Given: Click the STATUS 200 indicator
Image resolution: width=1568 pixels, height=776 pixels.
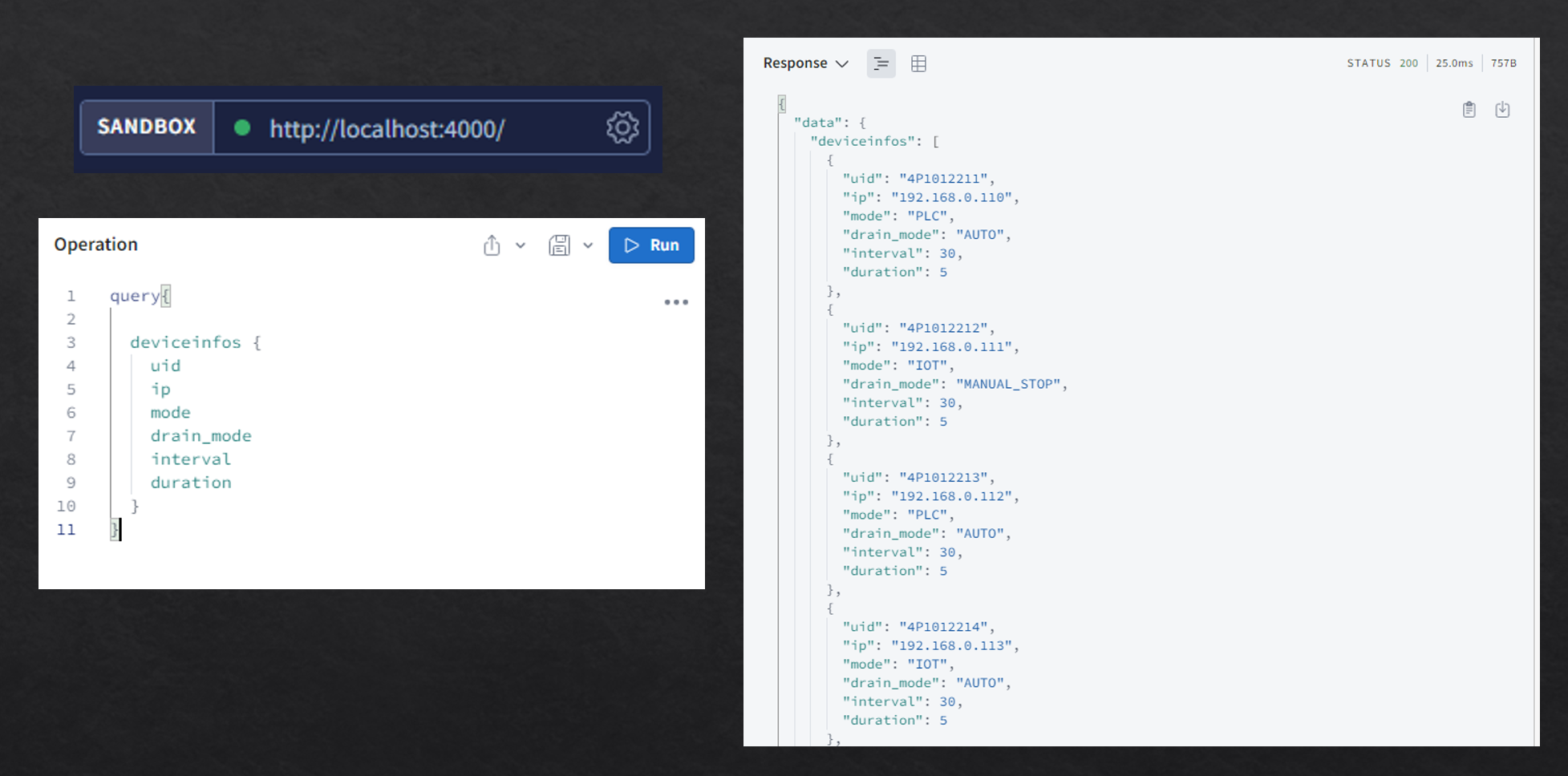Looking at the screenshot, I should tap(1383, 63).
